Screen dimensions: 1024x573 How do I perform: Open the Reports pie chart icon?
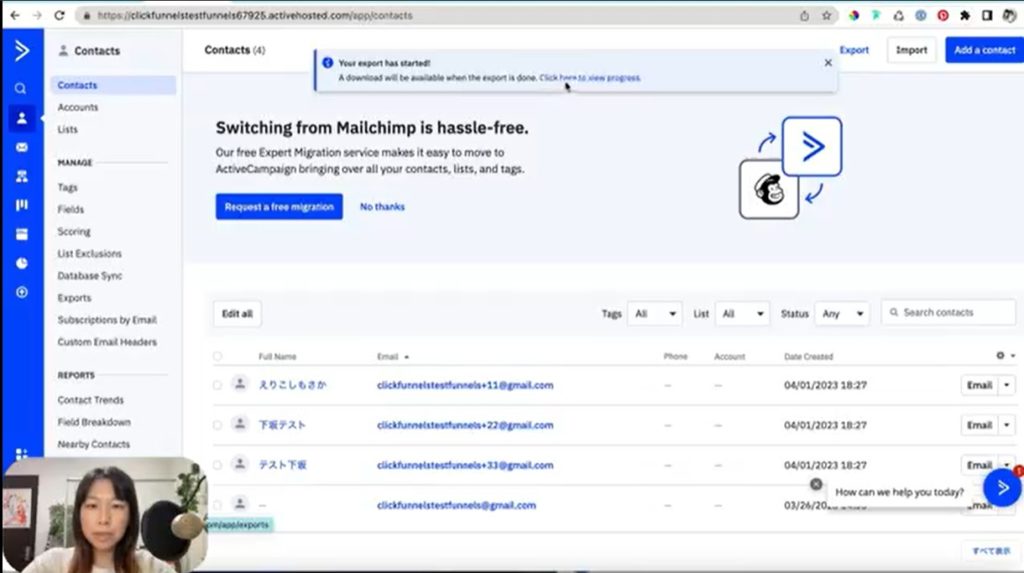[21, 263]
